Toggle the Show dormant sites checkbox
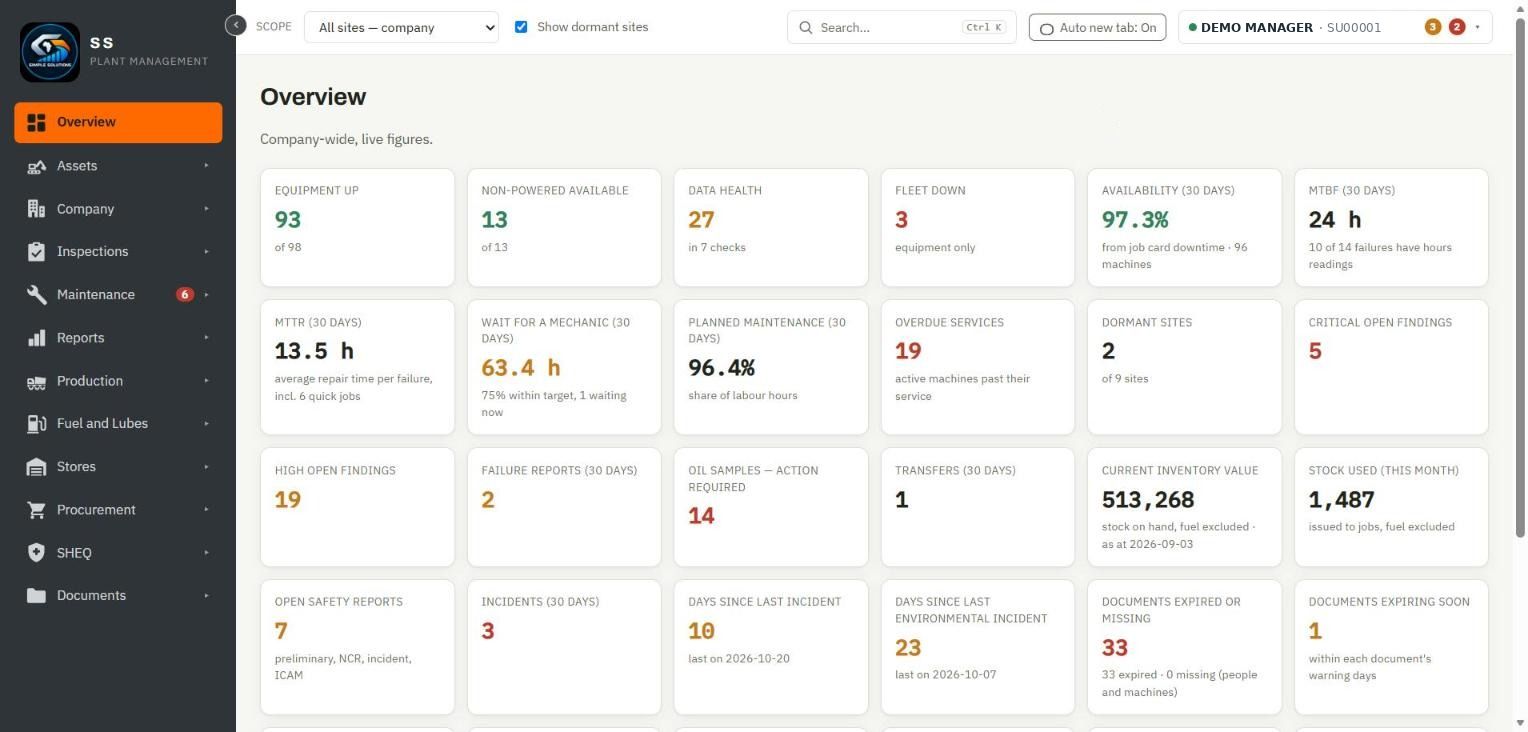This screenshot has width=1528, height=732. pos(521,27)
